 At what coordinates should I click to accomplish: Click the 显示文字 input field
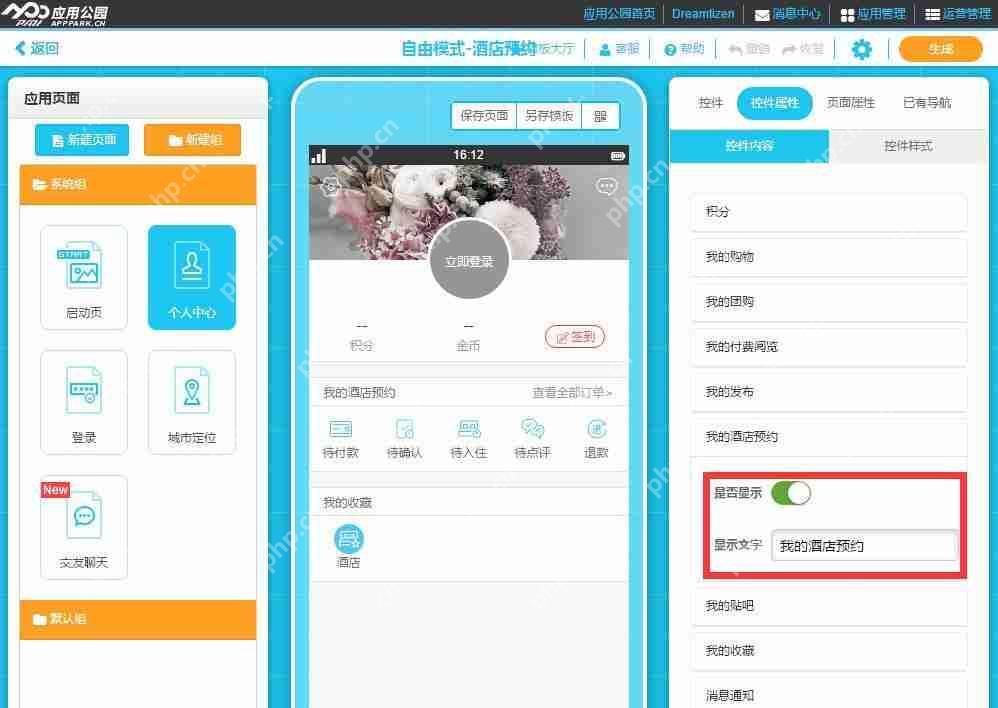click(x=865, y=546)
